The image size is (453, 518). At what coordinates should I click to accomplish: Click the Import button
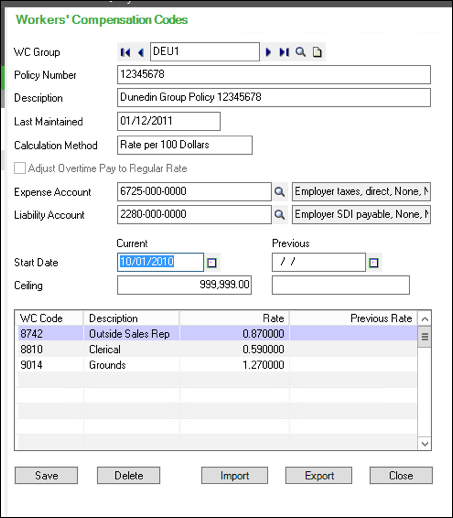tap(234, 475)
